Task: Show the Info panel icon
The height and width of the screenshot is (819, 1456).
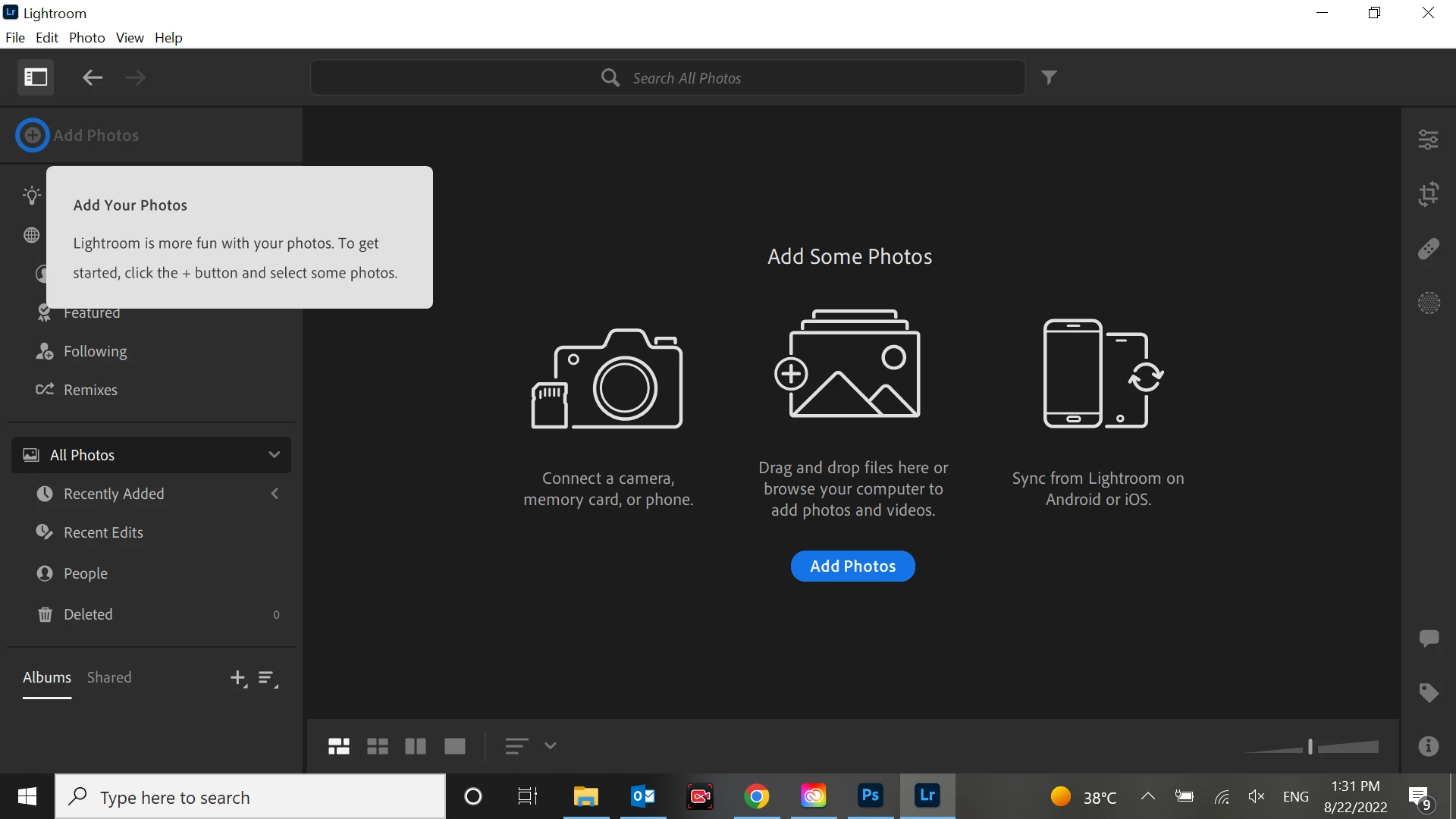Action: [1428, 746]
